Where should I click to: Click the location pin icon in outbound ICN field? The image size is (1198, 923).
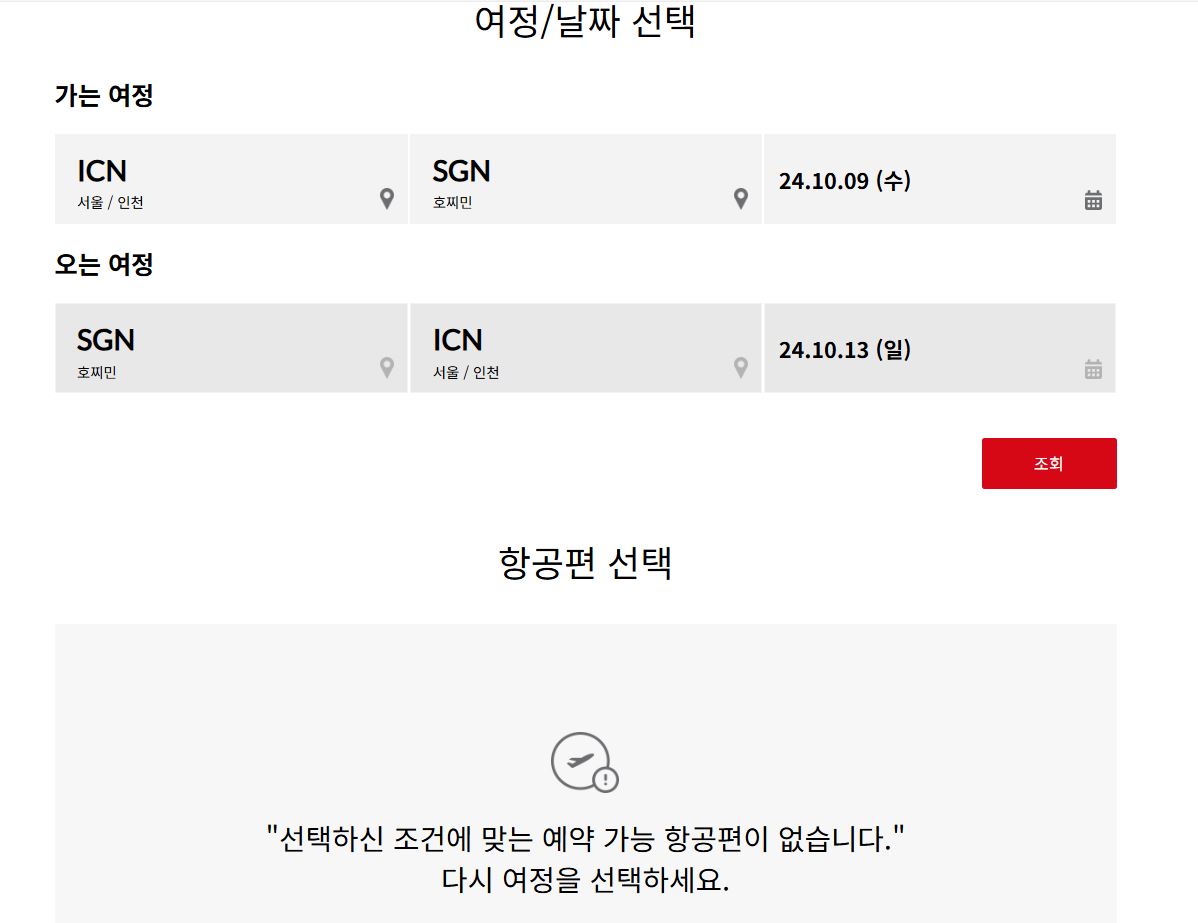pos(387,199)
